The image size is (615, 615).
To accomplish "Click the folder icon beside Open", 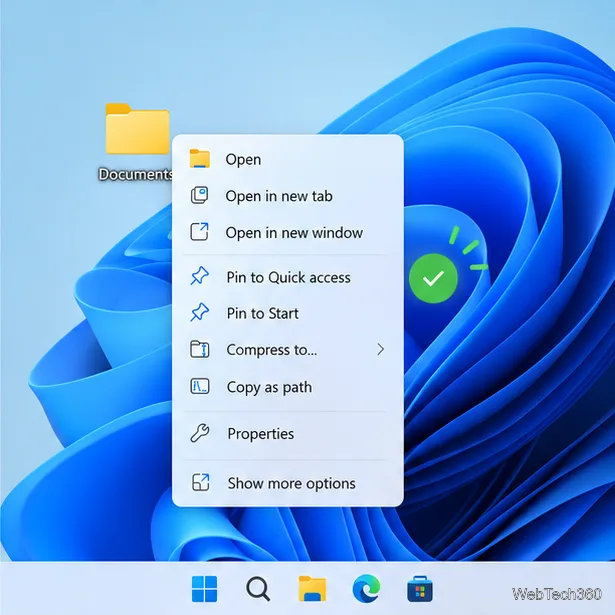I will pyautogui.click(x=200, y=158).
